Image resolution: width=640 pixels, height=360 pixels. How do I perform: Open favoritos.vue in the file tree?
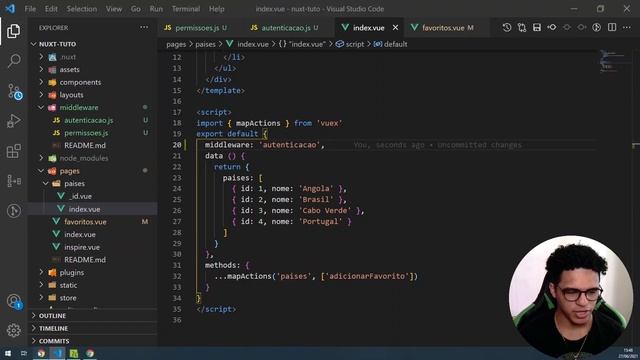pyautogui.click(x=85, y=222)
